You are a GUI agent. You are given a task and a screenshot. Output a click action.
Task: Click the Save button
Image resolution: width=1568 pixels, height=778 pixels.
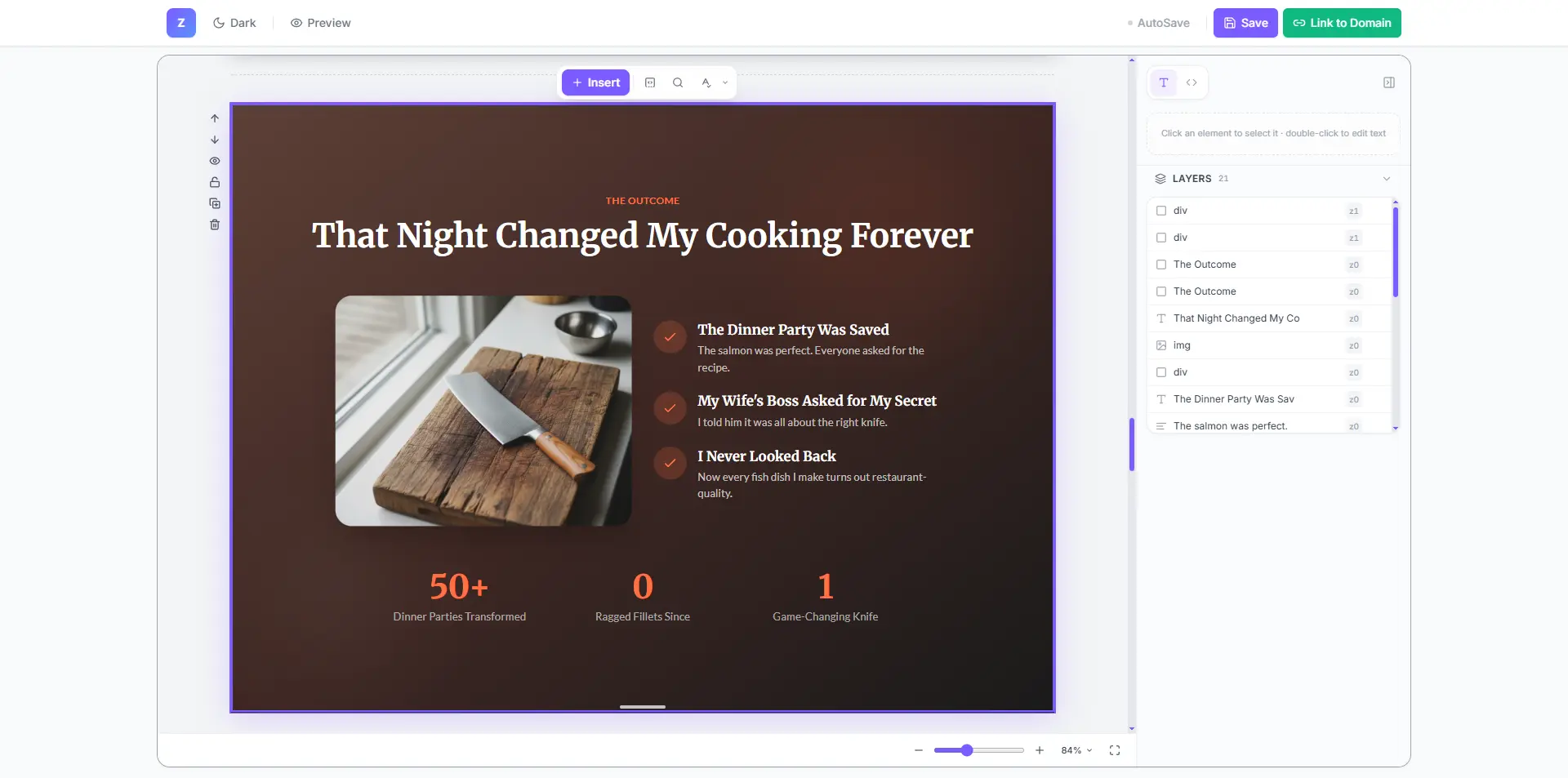[1245, 22]
